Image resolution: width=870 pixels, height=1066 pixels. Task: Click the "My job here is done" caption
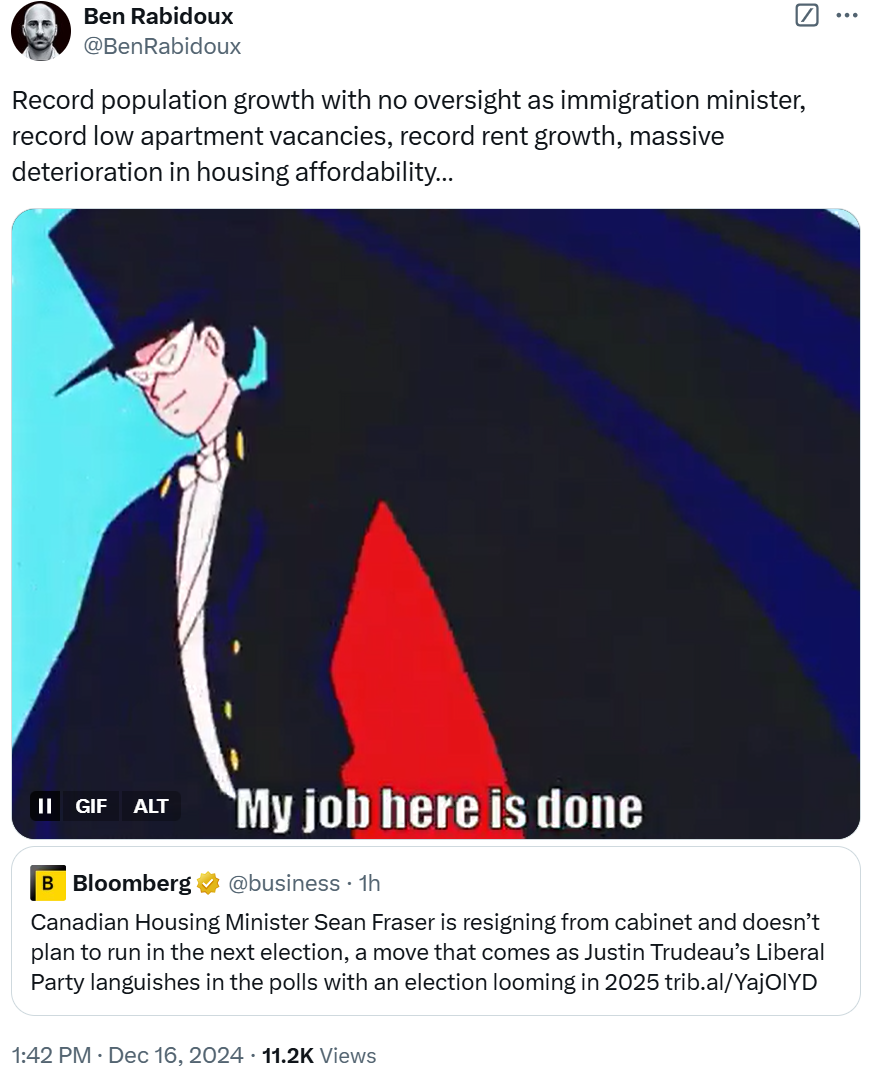439,809
